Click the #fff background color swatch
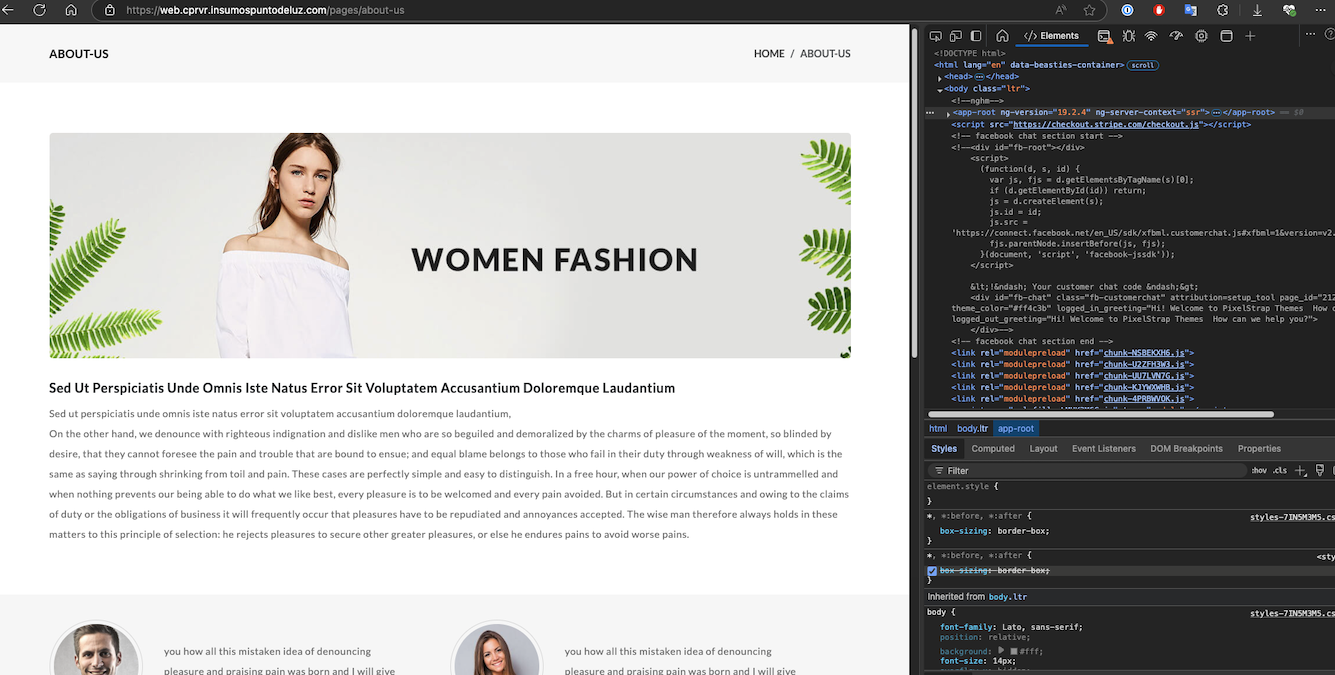Screen dimensions: 1335x675 pos(1014,651)
